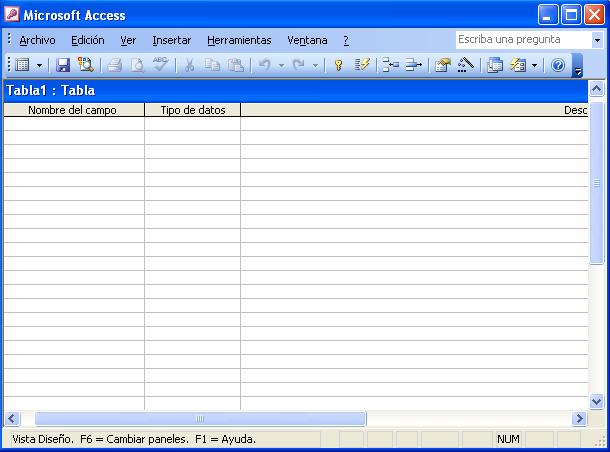Click the New Object icon
The width and height of the screenshot is (610, 452).
(x=518, y=65)
